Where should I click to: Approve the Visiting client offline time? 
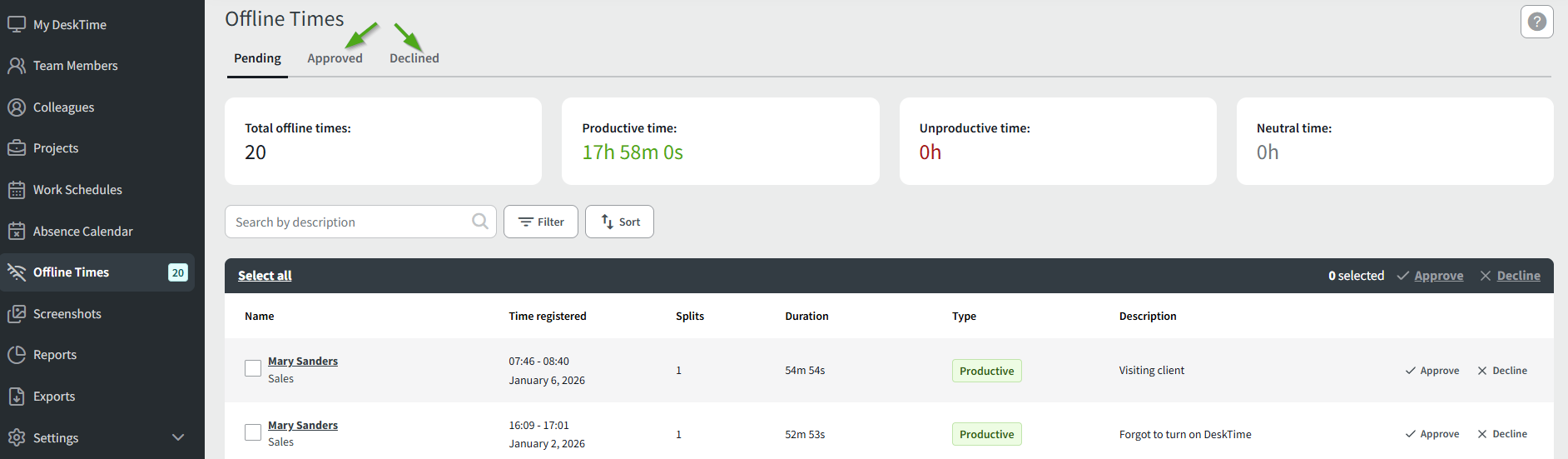[1432, 371]
